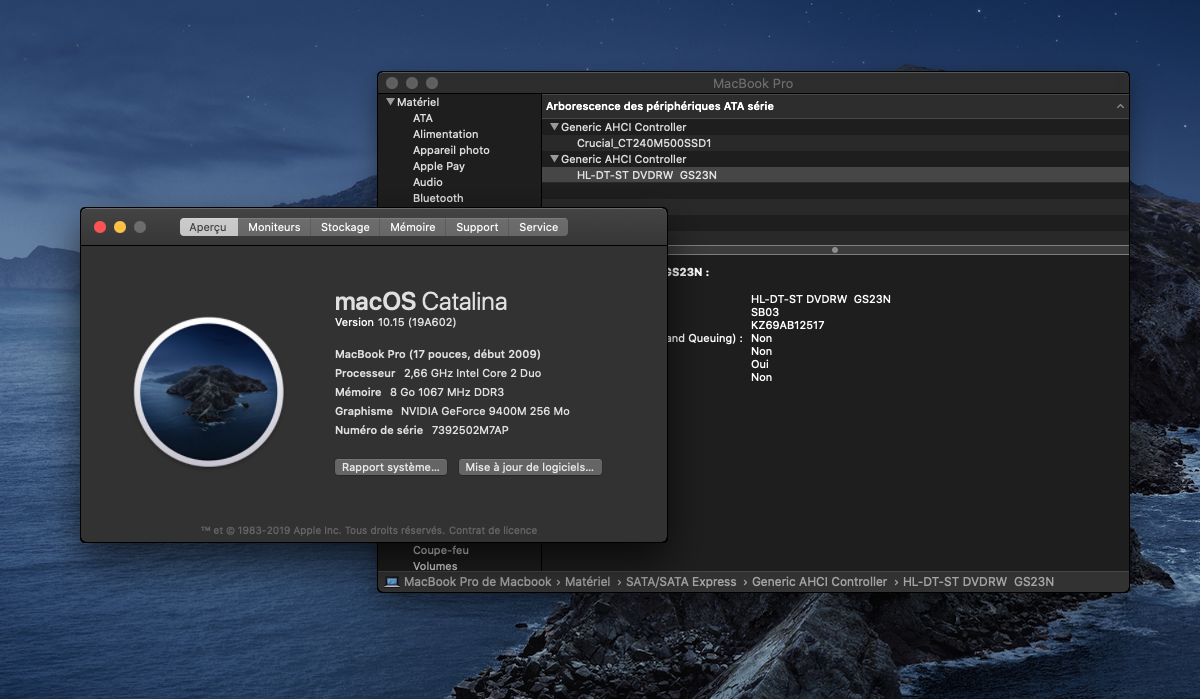Click the 'Oui' value in device details

pos(761,364)
